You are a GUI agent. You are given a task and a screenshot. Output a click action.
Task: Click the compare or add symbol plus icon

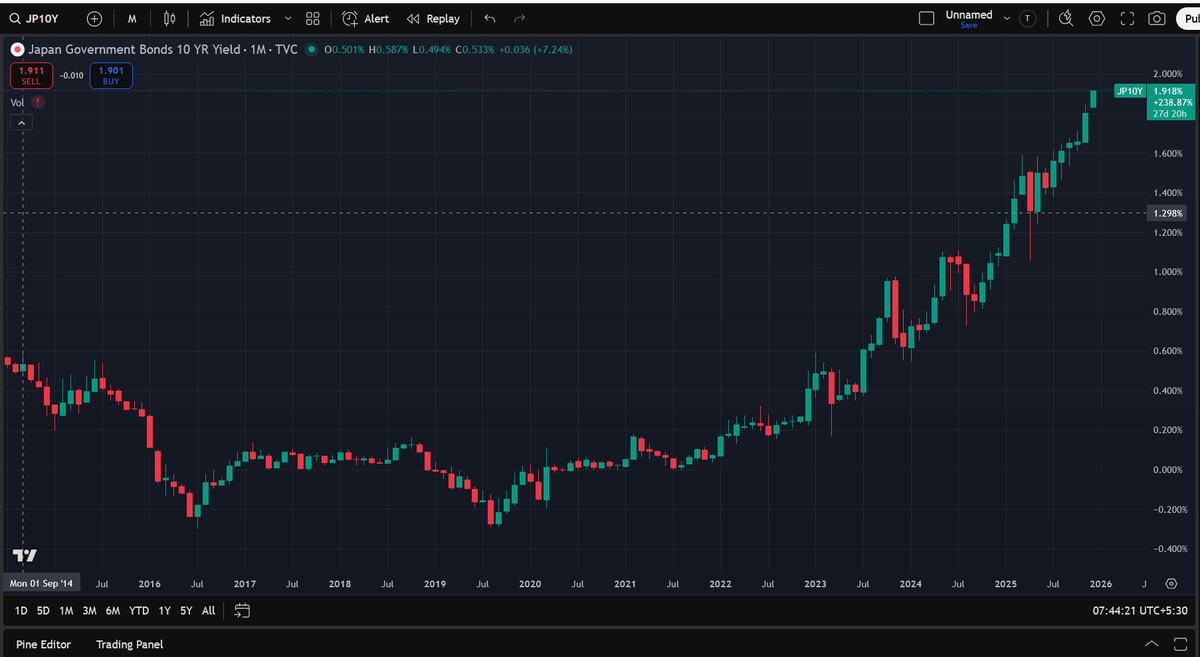coord(94,18)
